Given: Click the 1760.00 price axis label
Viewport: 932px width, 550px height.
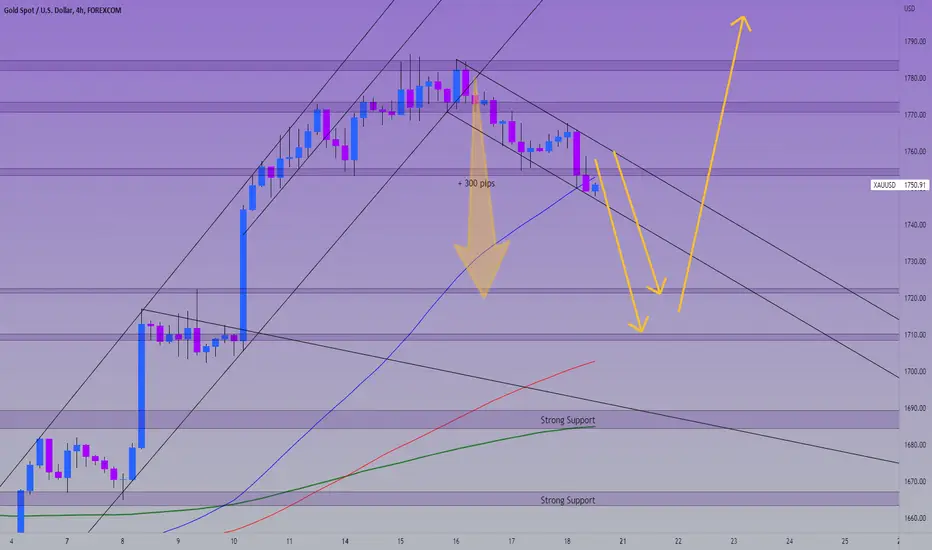Looking at the screenshot, I should tap(915, 152).
